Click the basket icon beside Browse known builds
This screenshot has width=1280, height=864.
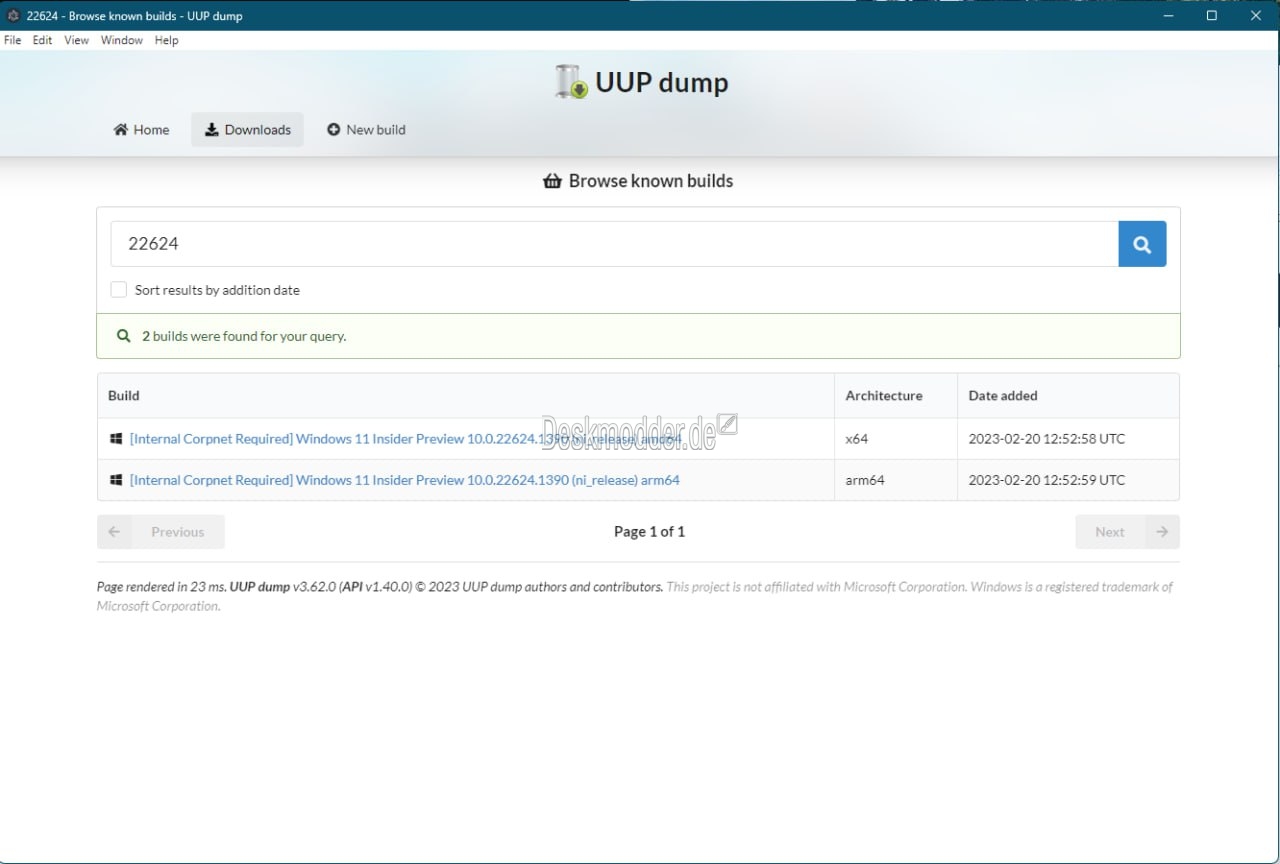(552, 181)
